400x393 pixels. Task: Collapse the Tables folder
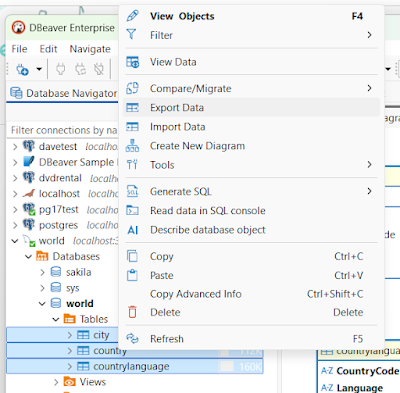[x=56, y=319]
